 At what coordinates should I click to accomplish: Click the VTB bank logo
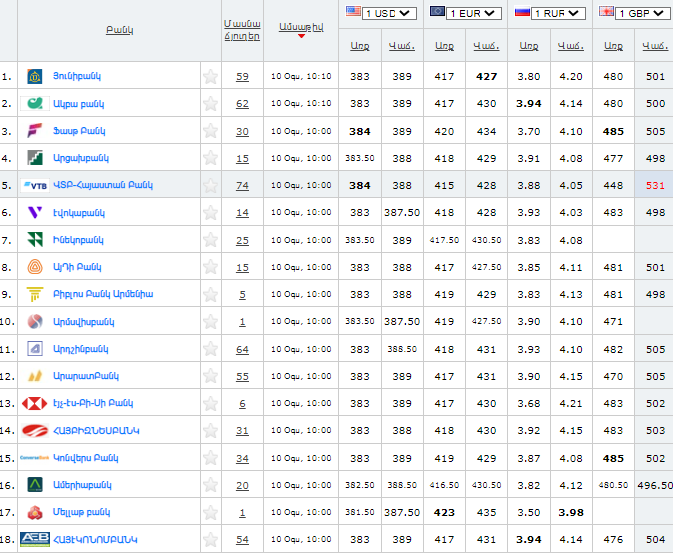(35, 185)
